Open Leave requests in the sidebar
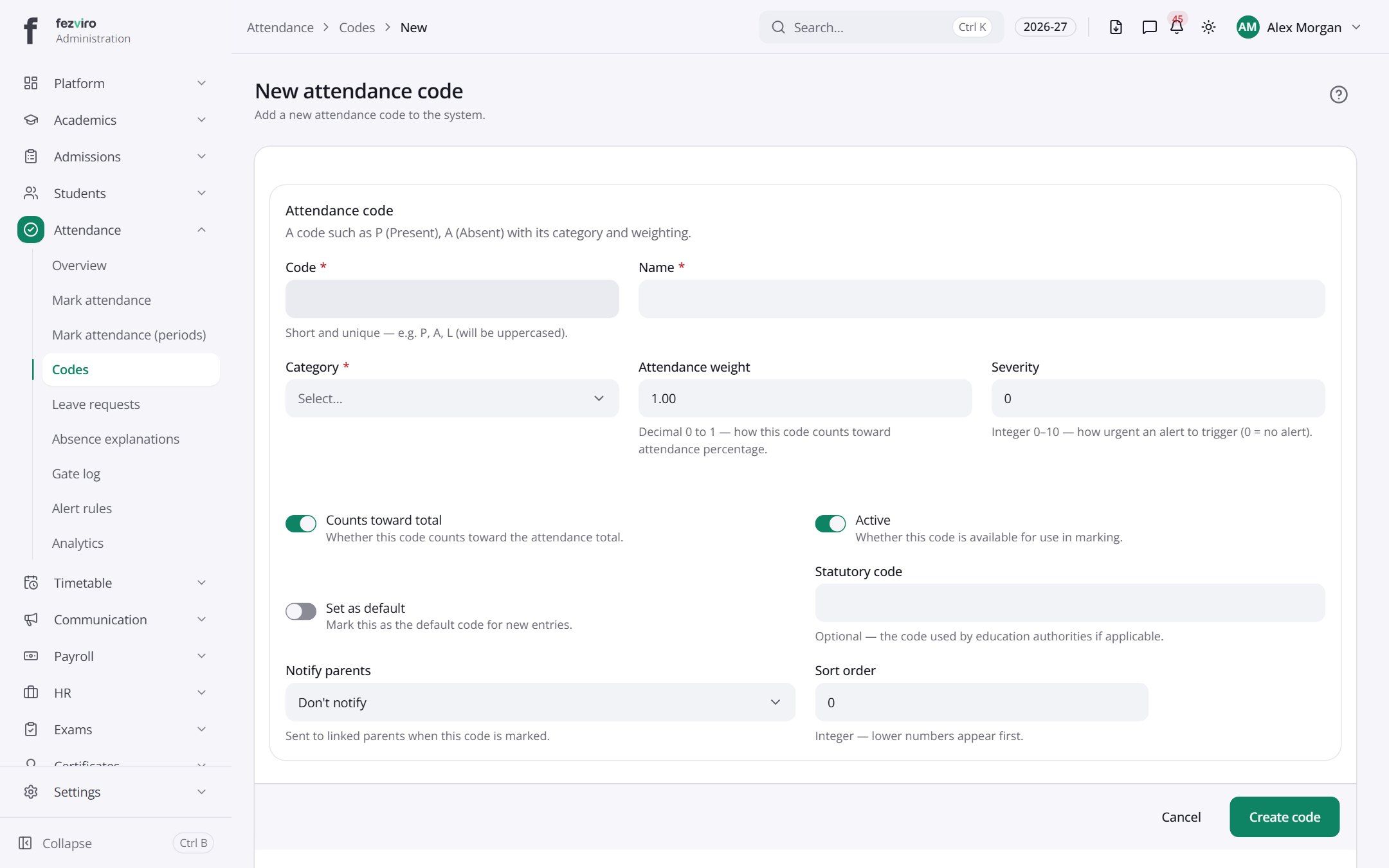This screenshot has width=1389, height=868. coord(96,404)
